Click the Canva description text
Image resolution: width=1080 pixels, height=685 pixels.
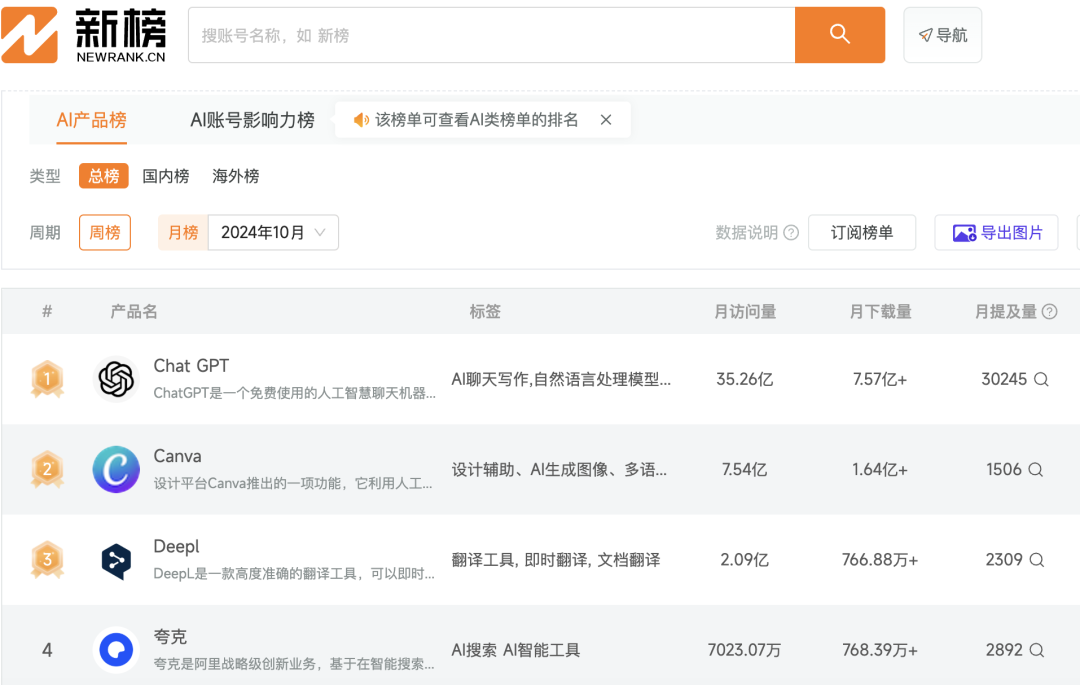tap(293, 484)
